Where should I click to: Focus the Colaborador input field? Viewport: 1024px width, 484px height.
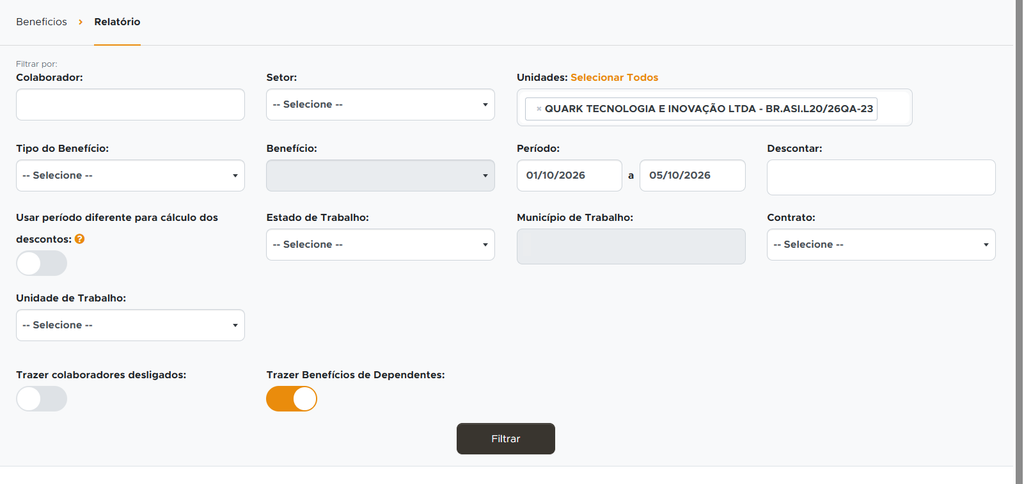tap(130, 105)
